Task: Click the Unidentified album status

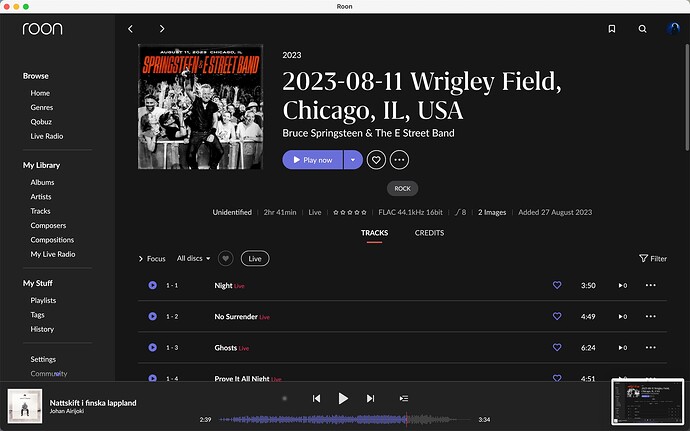Action: pyautogui.click(x=232, y=212)
